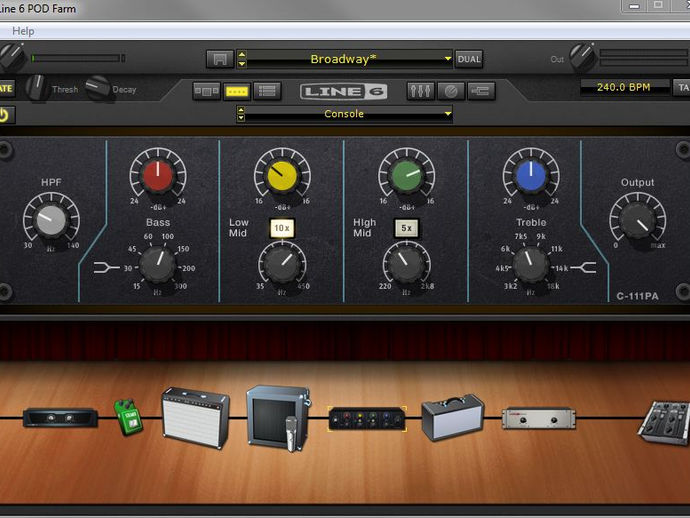Screen dimensions: 690x518
Task: Click the red Bass gain knob
Action: click(158, 175)
